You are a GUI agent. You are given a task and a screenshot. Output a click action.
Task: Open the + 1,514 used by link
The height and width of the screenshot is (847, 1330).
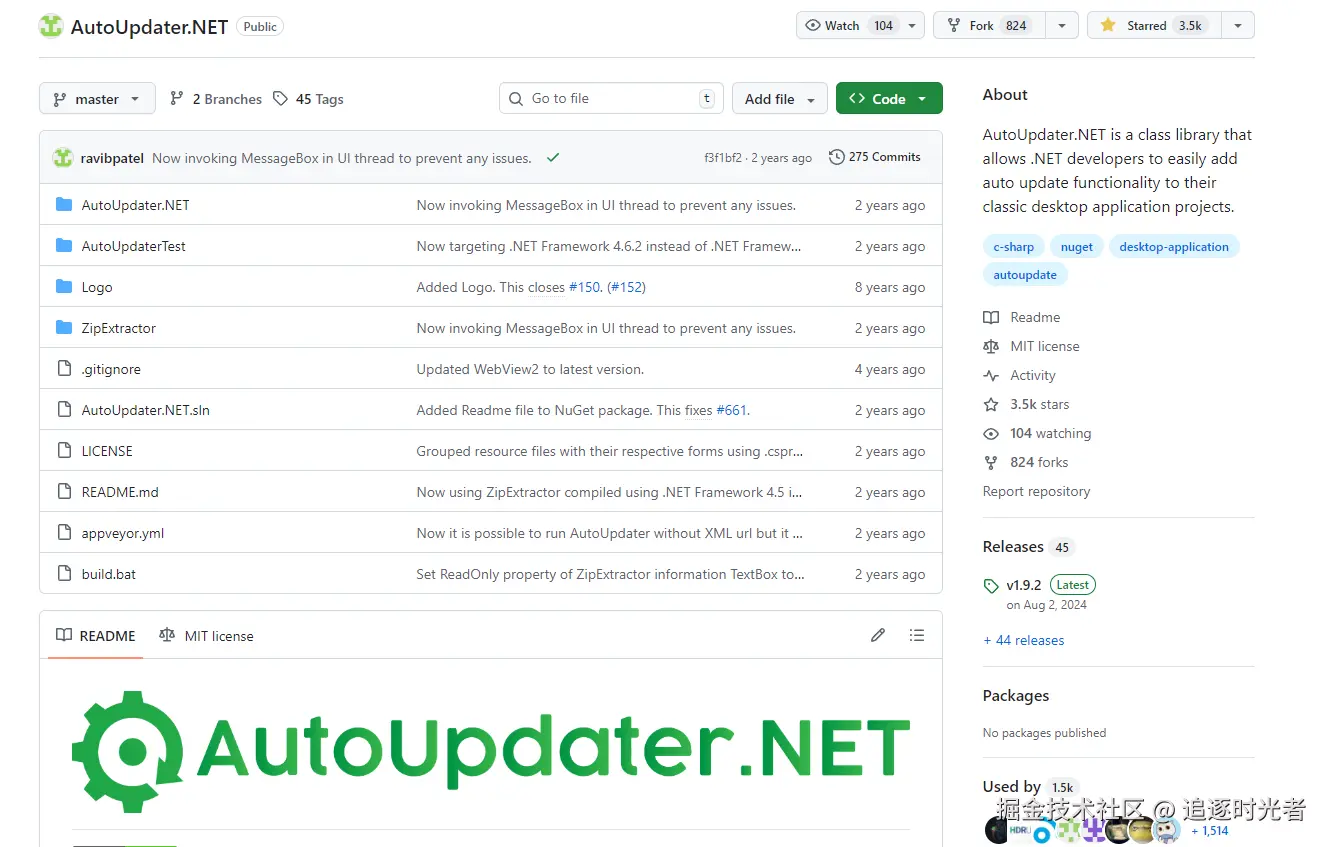[1209, 830]
